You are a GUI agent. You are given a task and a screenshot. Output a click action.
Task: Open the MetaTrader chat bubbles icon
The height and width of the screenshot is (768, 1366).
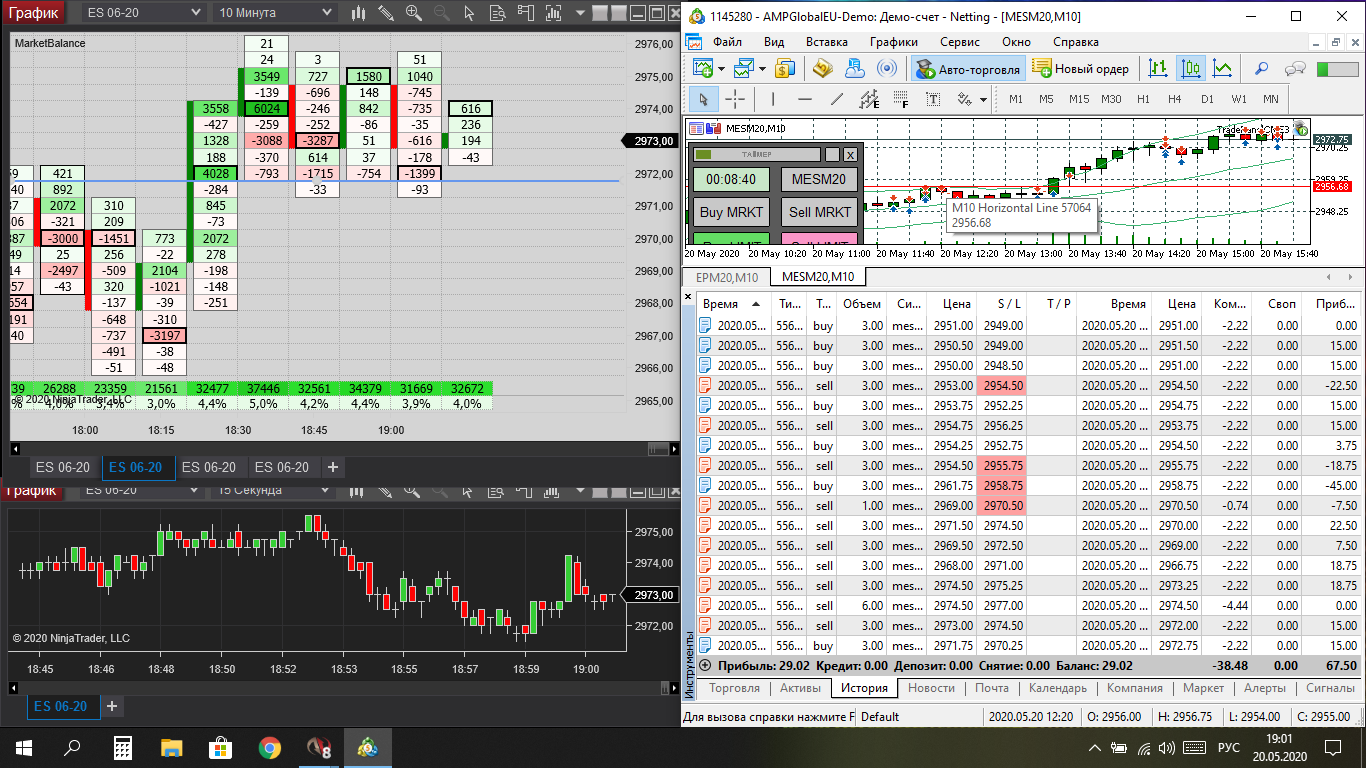tap(1296, 69)
